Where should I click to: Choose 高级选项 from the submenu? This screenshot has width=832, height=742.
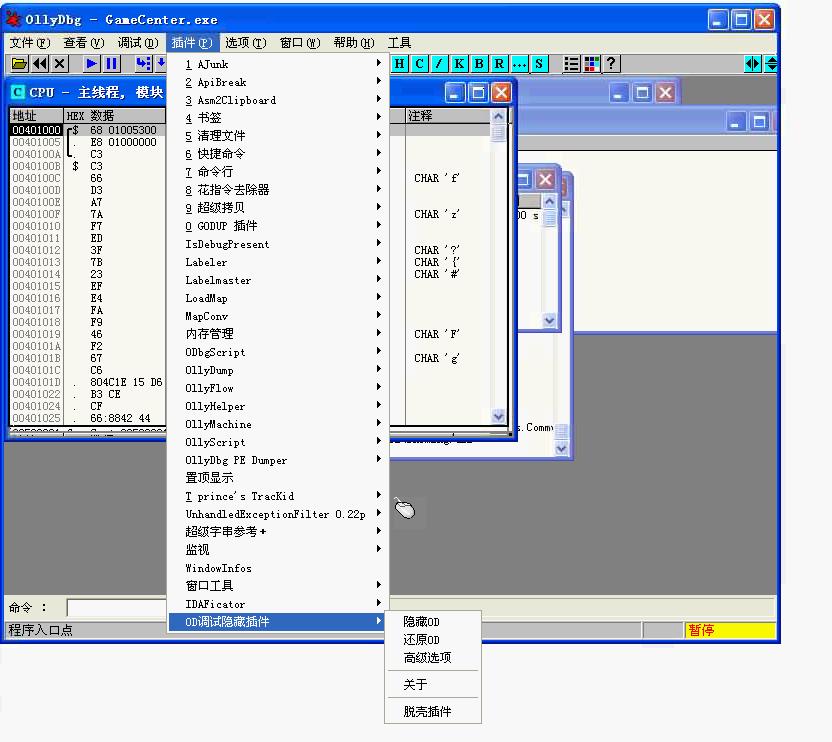coord(432,658)
